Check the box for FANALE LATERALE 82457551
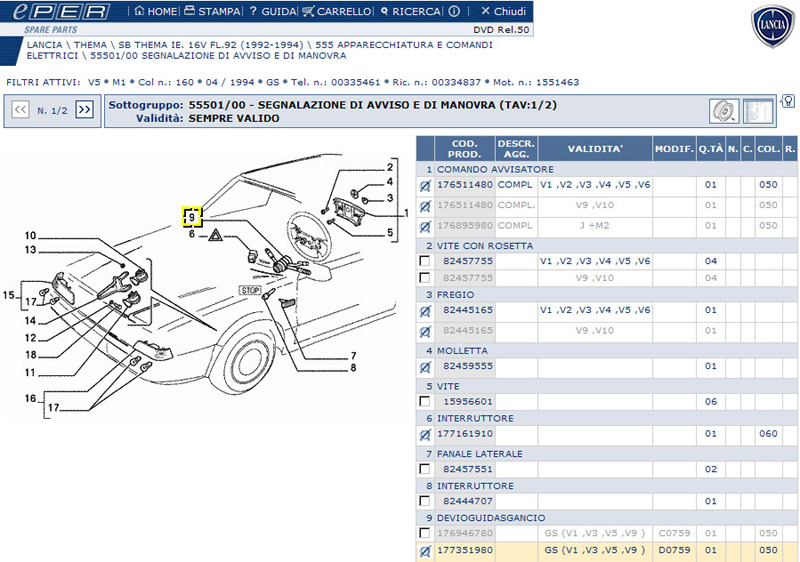800x562 pixels. click(424, 469)
